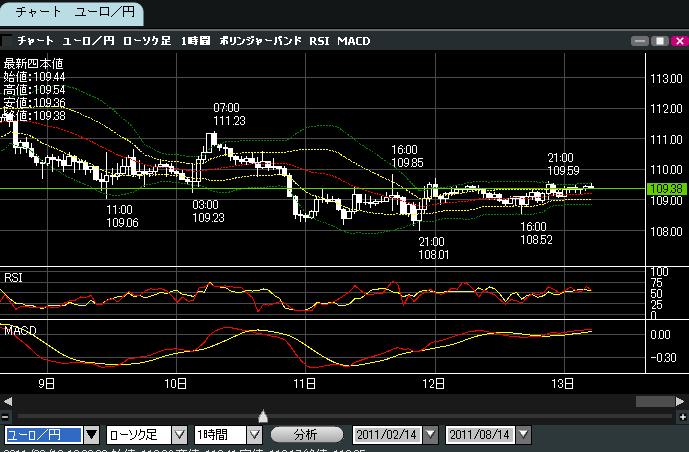The image size is (689, 452).
Task: Open the 1時間 timeframe dropdown
Action: coord(254,435)
